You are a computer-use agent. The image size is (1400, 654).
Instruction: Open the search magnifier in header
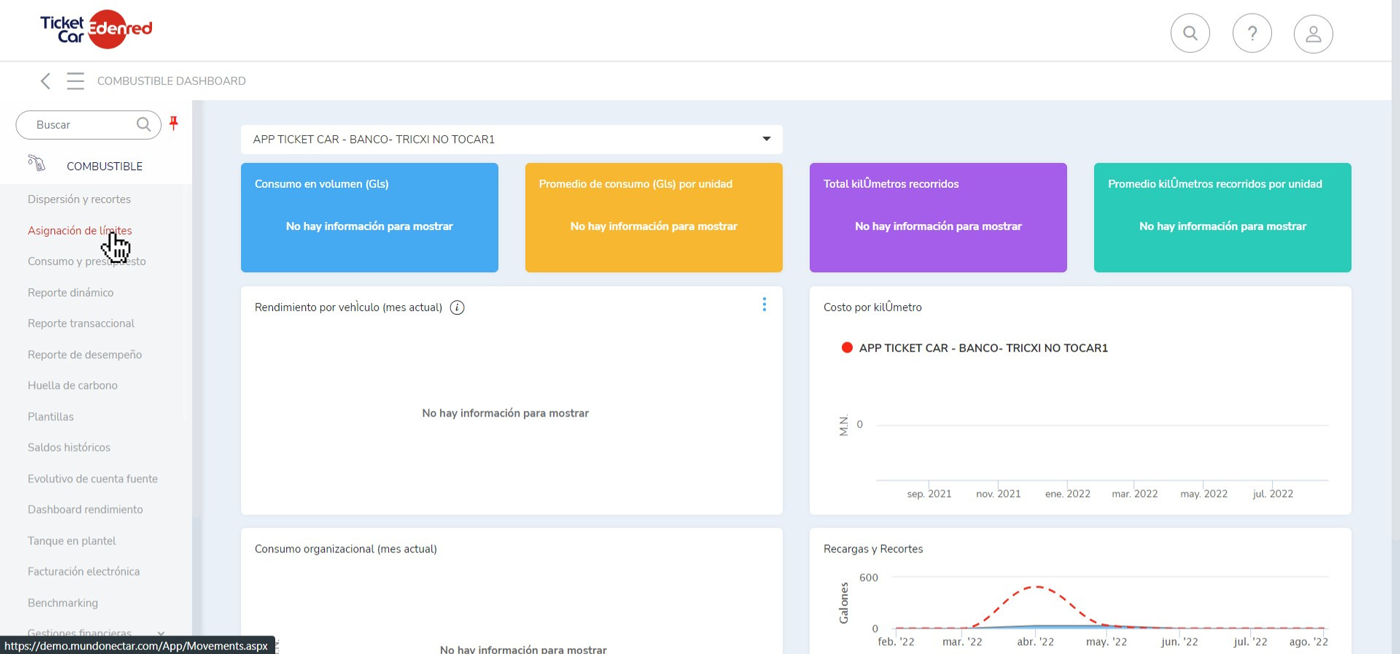(x=1190, y=33)
